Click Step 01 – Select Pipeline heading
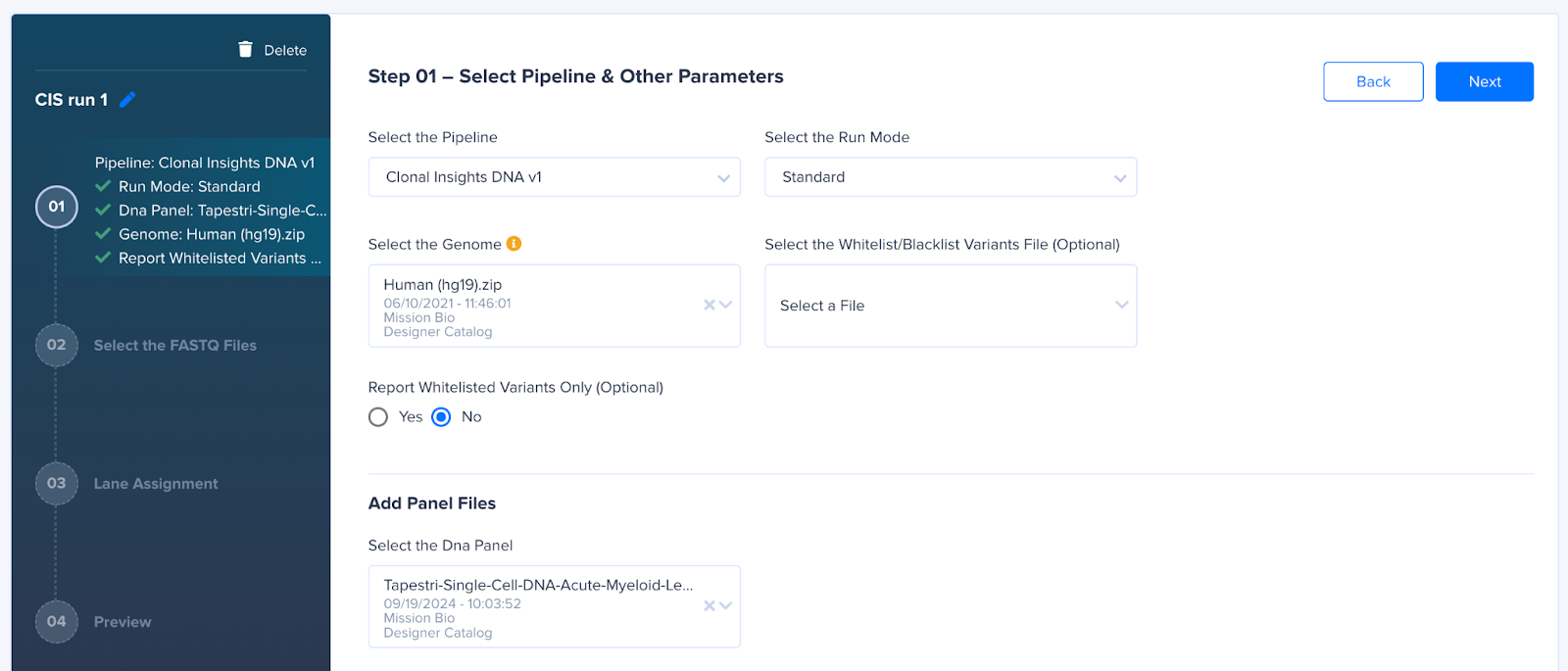This screenshot has height=671, width=1568. click(576, 76)
